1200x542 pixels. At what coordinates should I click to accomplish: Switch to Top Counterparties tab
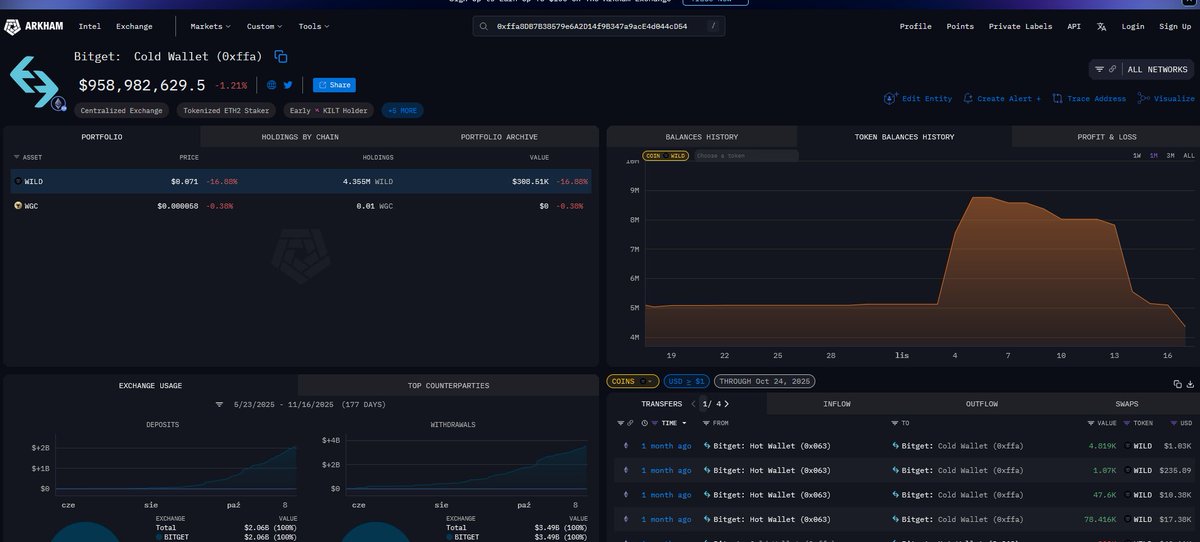tap(448, 385)
